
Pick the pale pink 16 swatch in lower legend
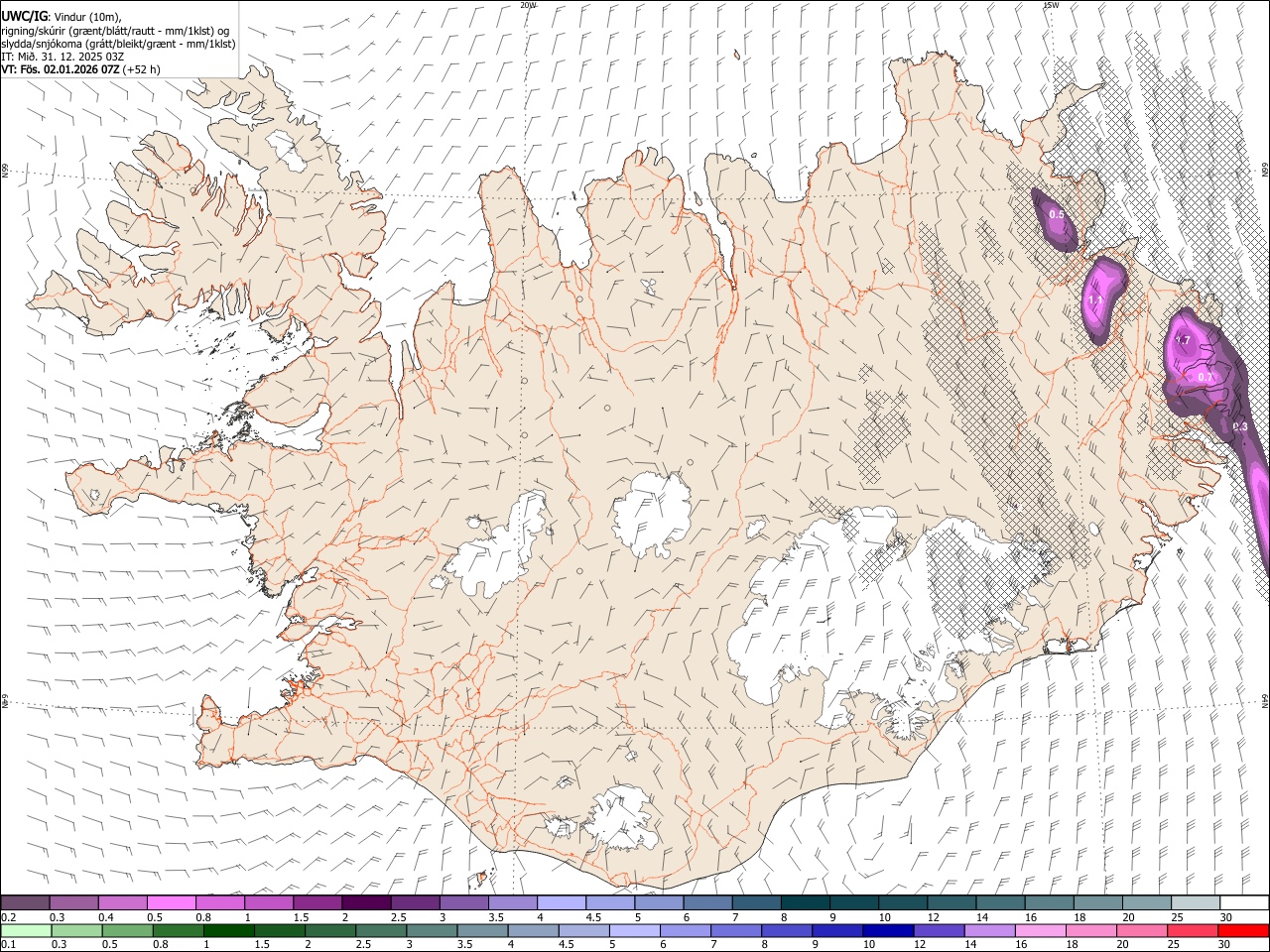[1039, 930]
